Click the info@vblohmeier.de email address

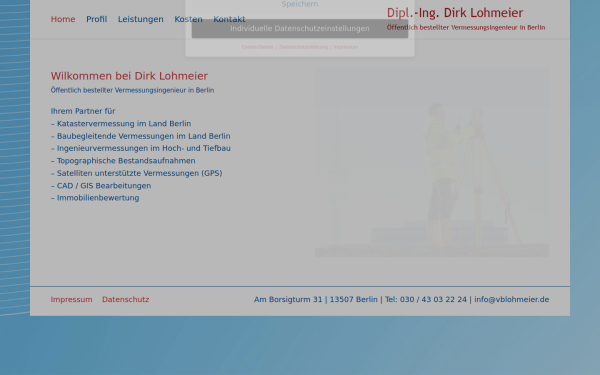click(x=512, y=300)
